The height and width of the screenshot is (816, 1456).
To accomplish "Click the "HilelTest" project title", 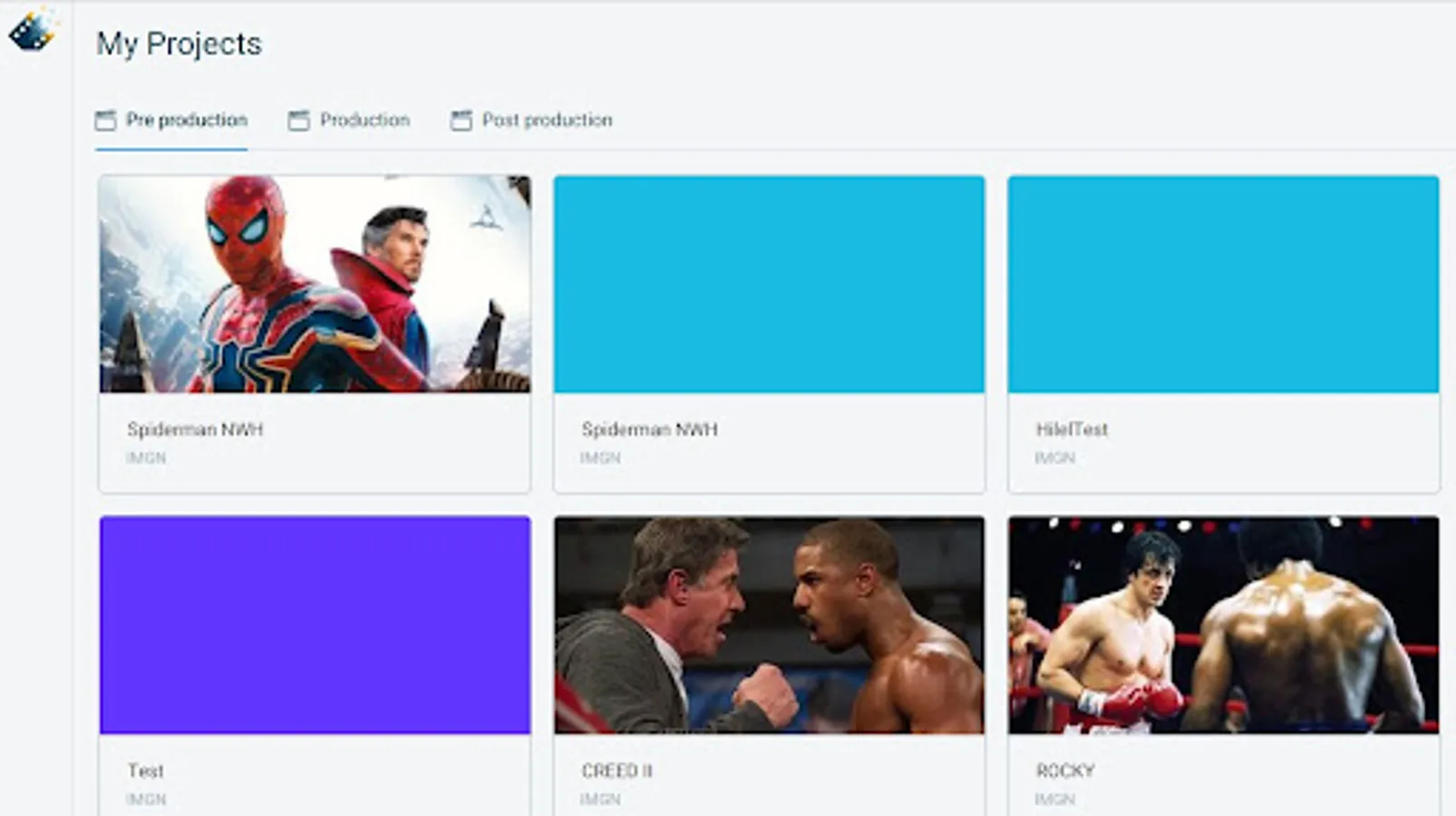I will [x=1072, y=429].
